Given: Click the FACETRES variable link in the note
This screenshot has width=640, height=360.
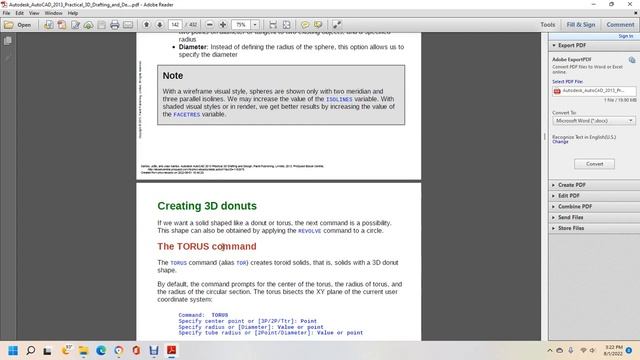Looking at the screenshot, I should click(x=187, y=115).
